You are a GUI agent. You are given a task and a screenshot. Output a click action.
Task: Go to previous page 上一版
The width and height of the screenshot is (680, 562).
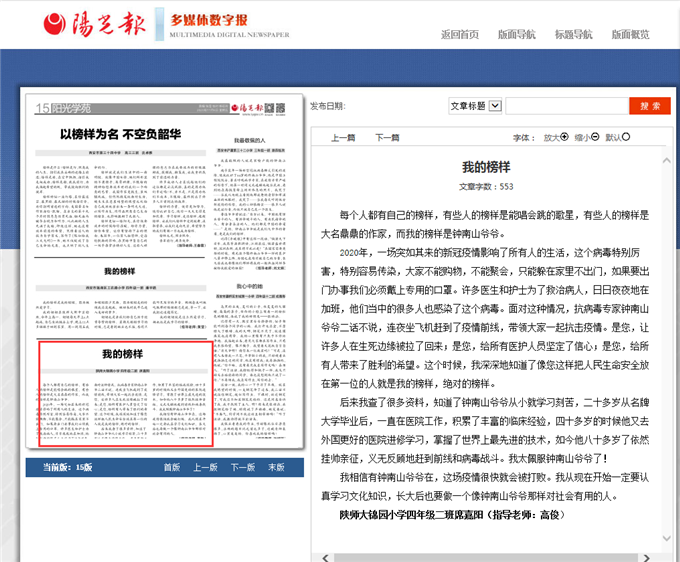pos(205,467)
